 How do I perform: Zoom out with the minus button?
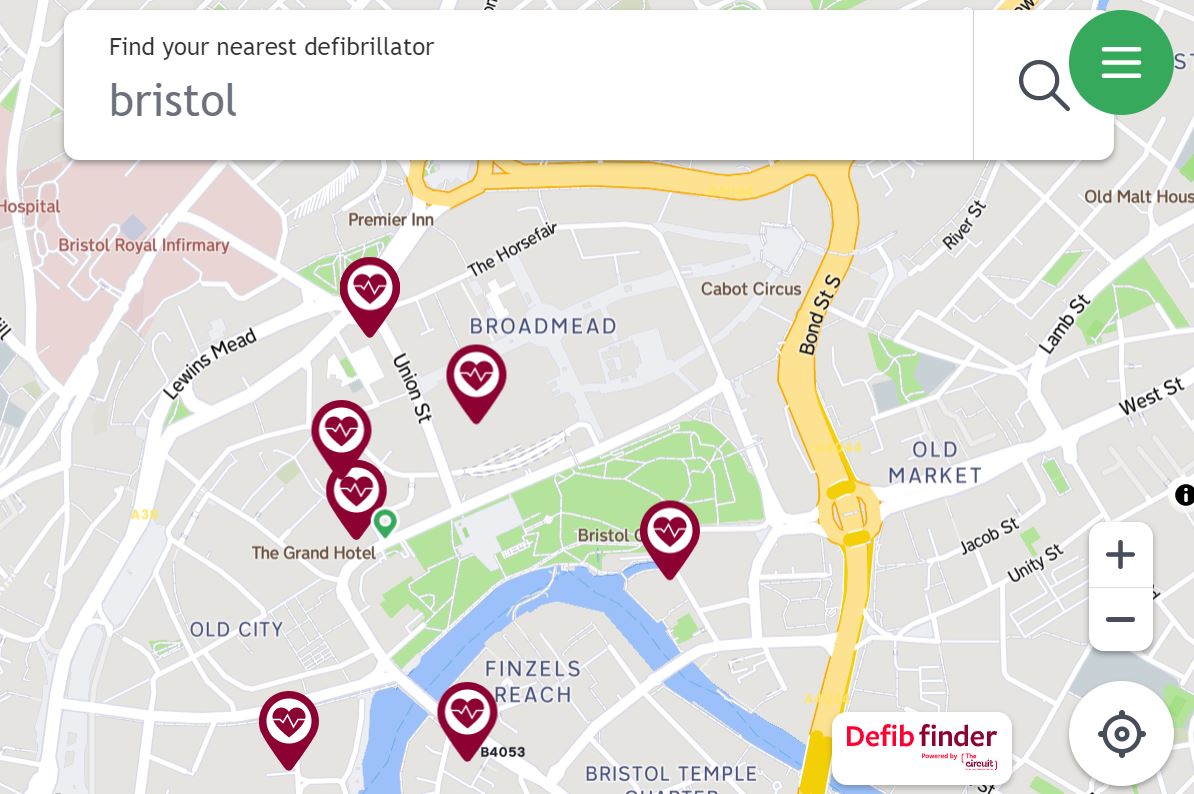click(x=1120, y=619)
